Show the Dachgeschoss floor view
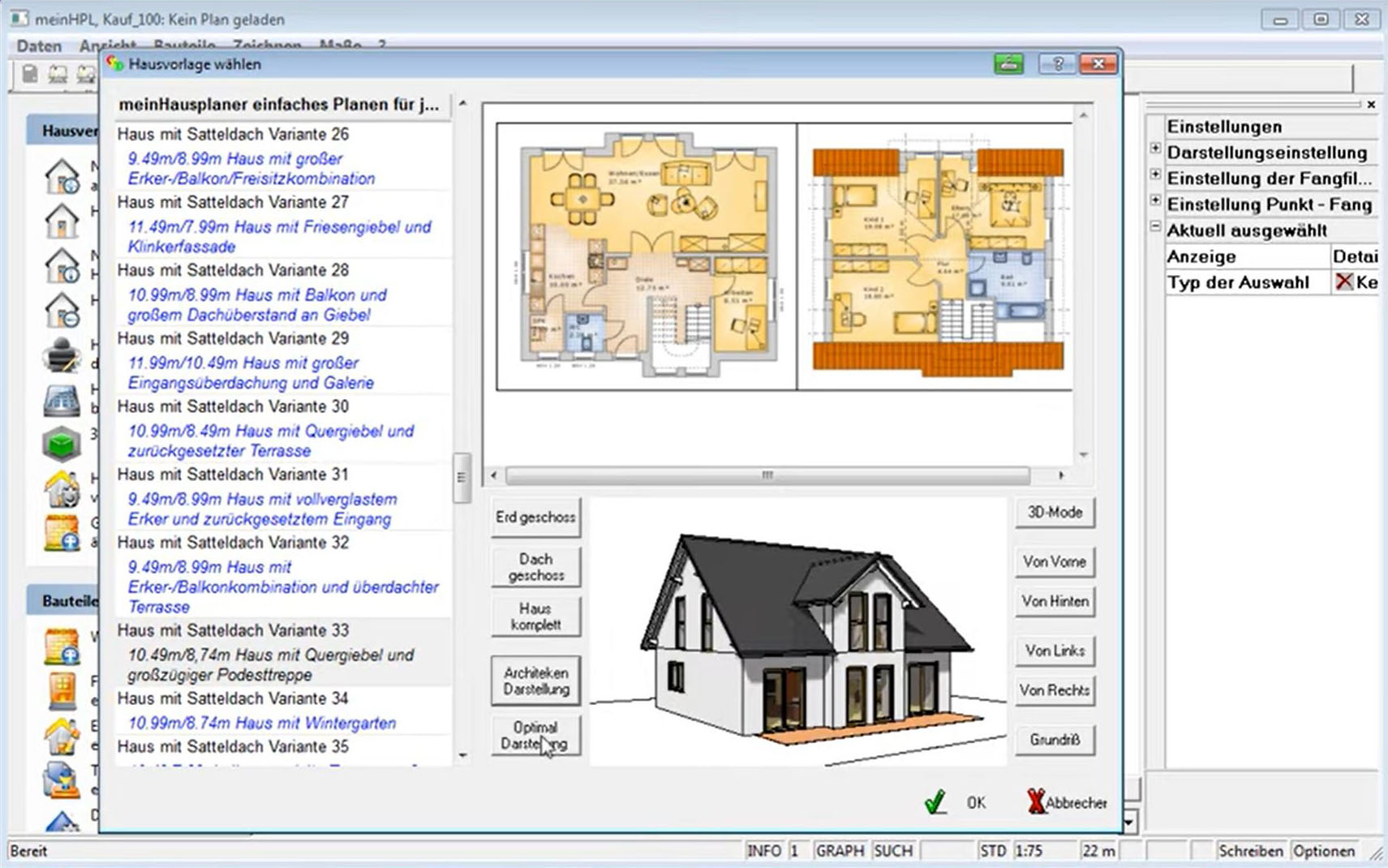 (535, 567)
